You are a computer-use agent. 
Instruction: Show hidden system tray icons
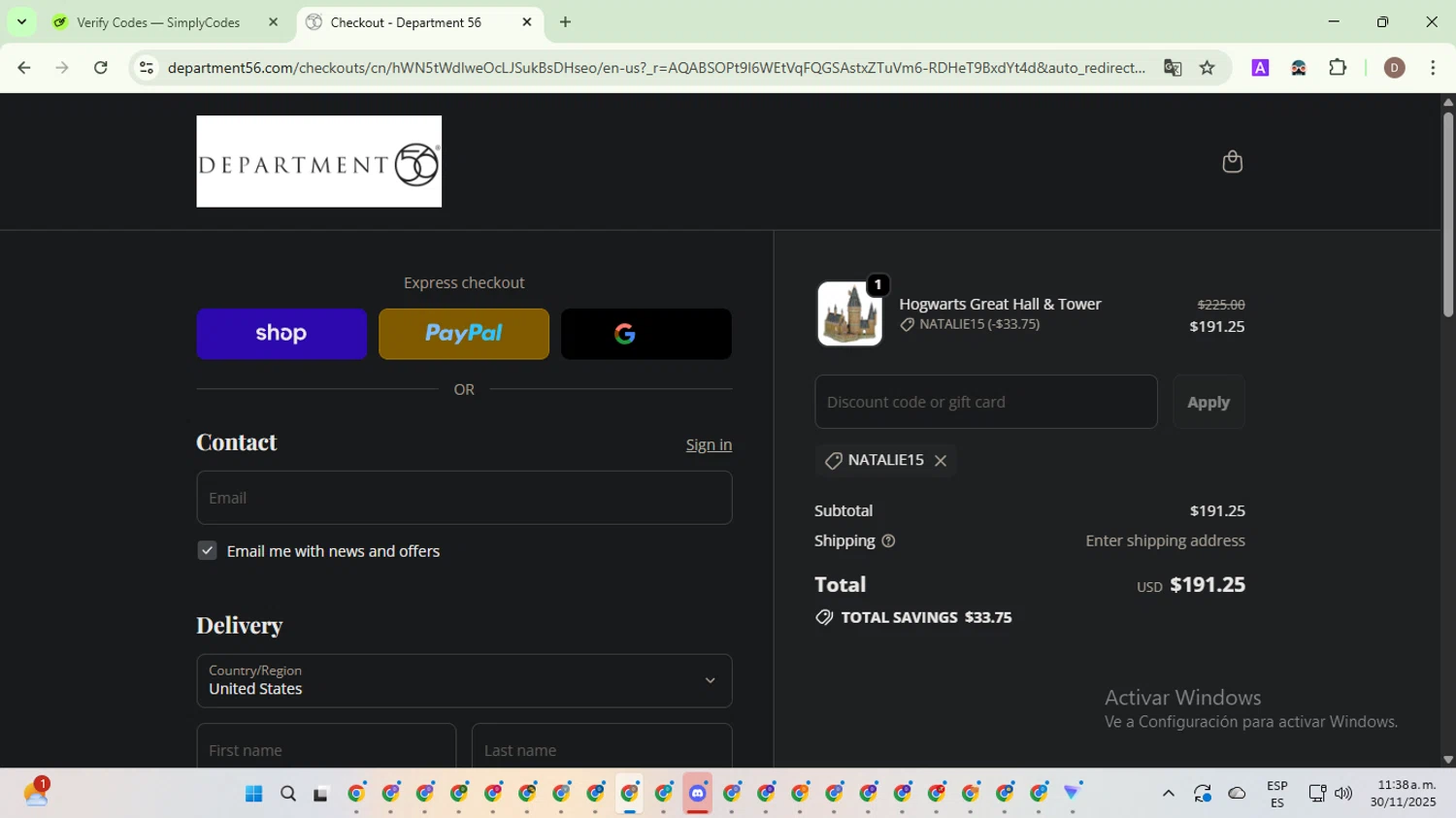click(x=1168, y=794)
